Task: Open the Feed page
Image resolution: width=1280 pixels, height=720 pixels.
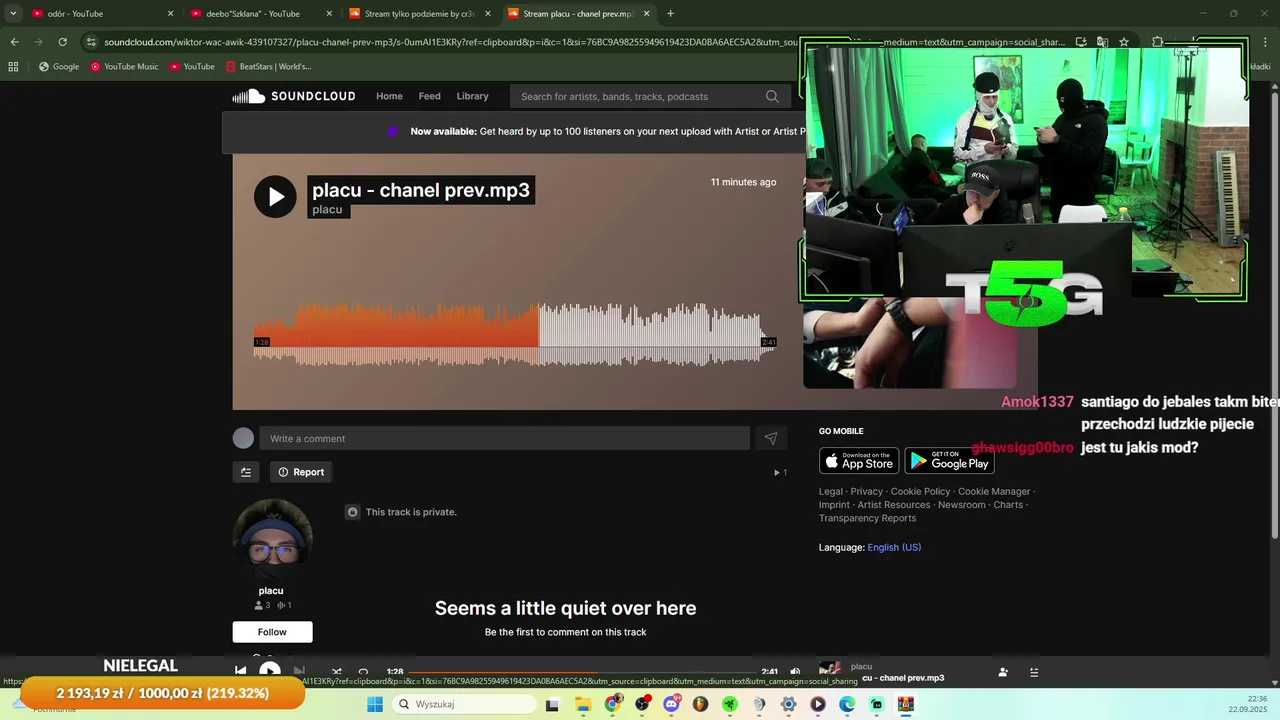Action: 430,96
